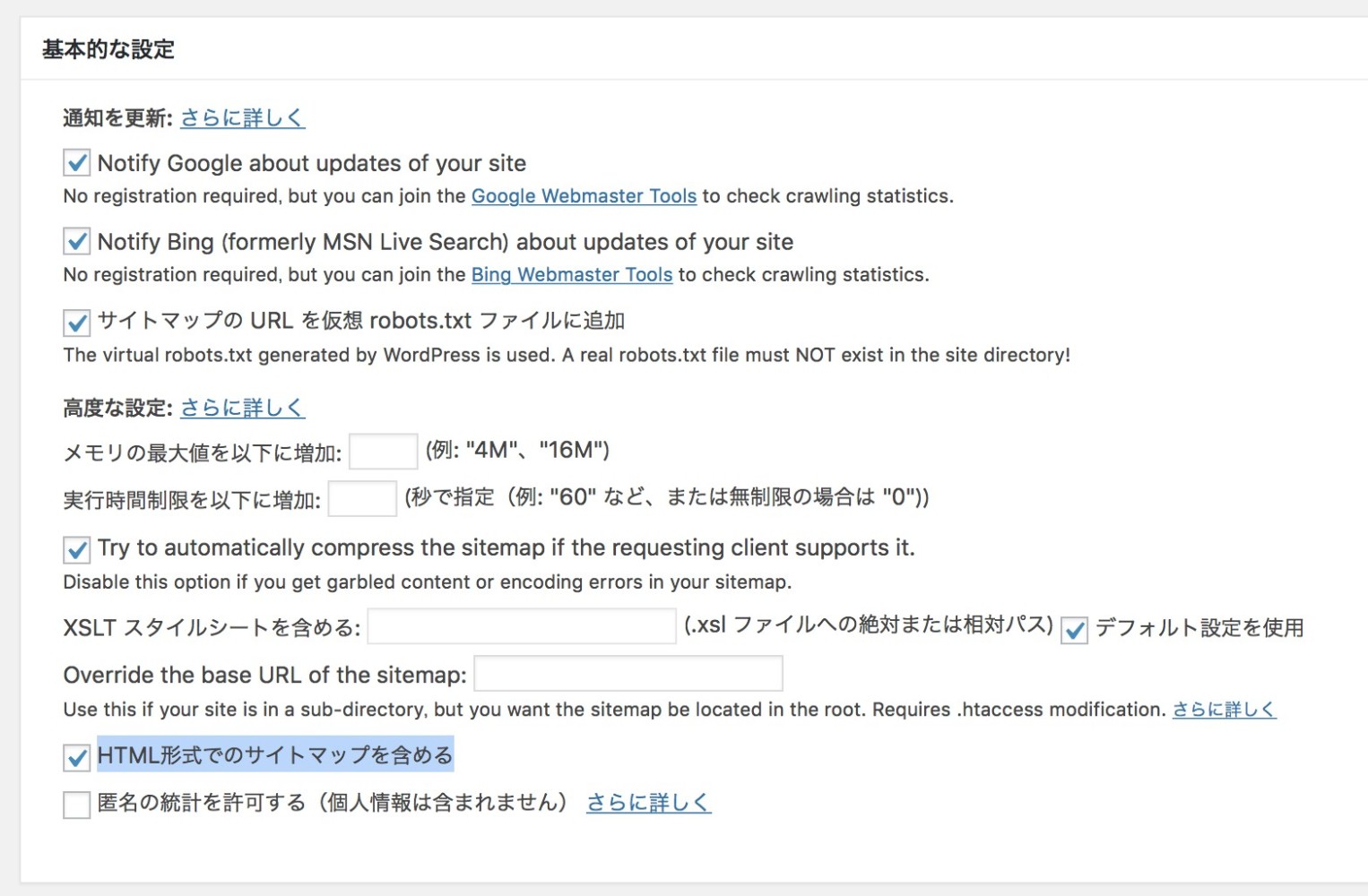Disable automatic sitemap compression checkbox
Screen dimensions: 1368x896
click(x=77, y=549)
